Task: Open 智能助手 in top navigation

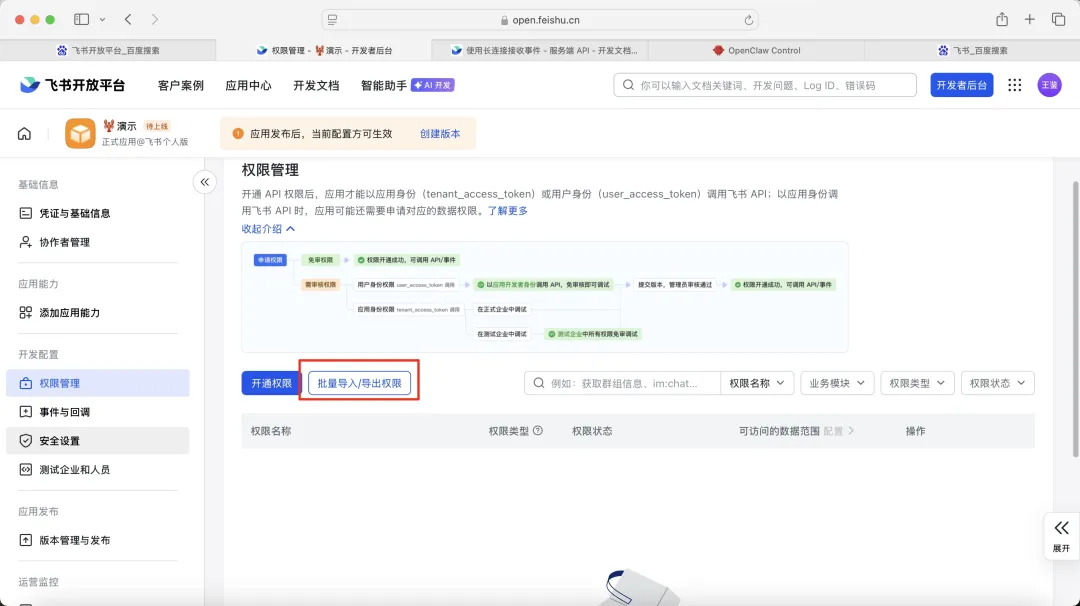Action: pos(384,85)
